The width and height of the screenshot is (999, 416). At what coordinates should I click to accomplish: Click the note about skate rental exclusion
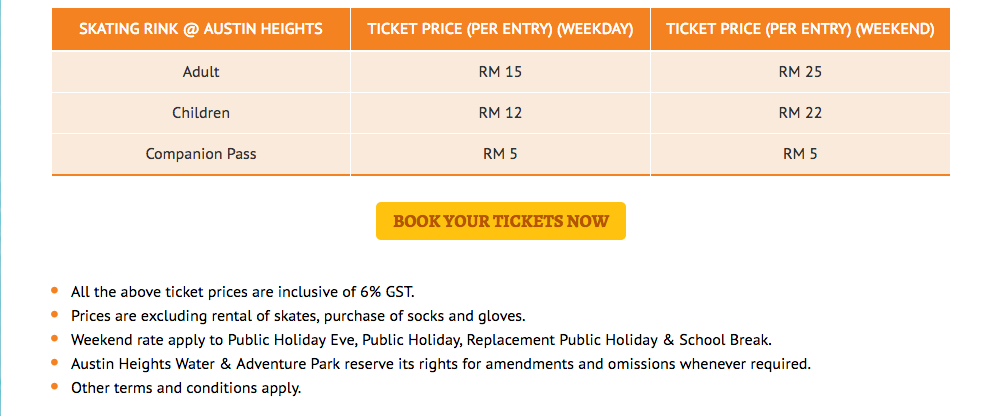coord(298,315)
